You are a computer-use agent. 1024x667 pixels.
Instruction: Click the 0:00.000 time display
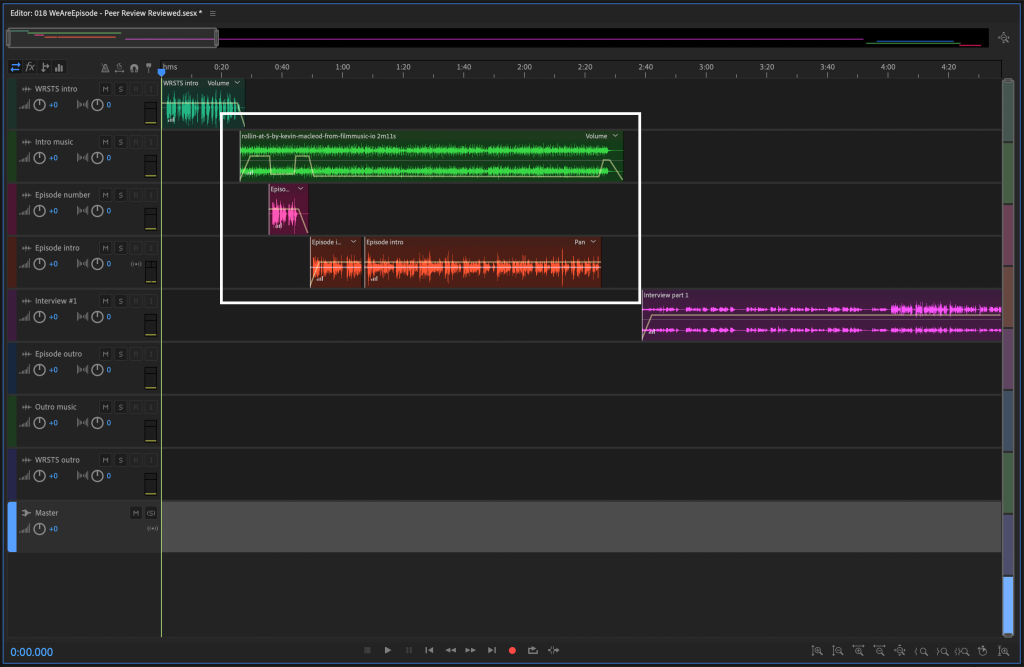click(31, 652)
